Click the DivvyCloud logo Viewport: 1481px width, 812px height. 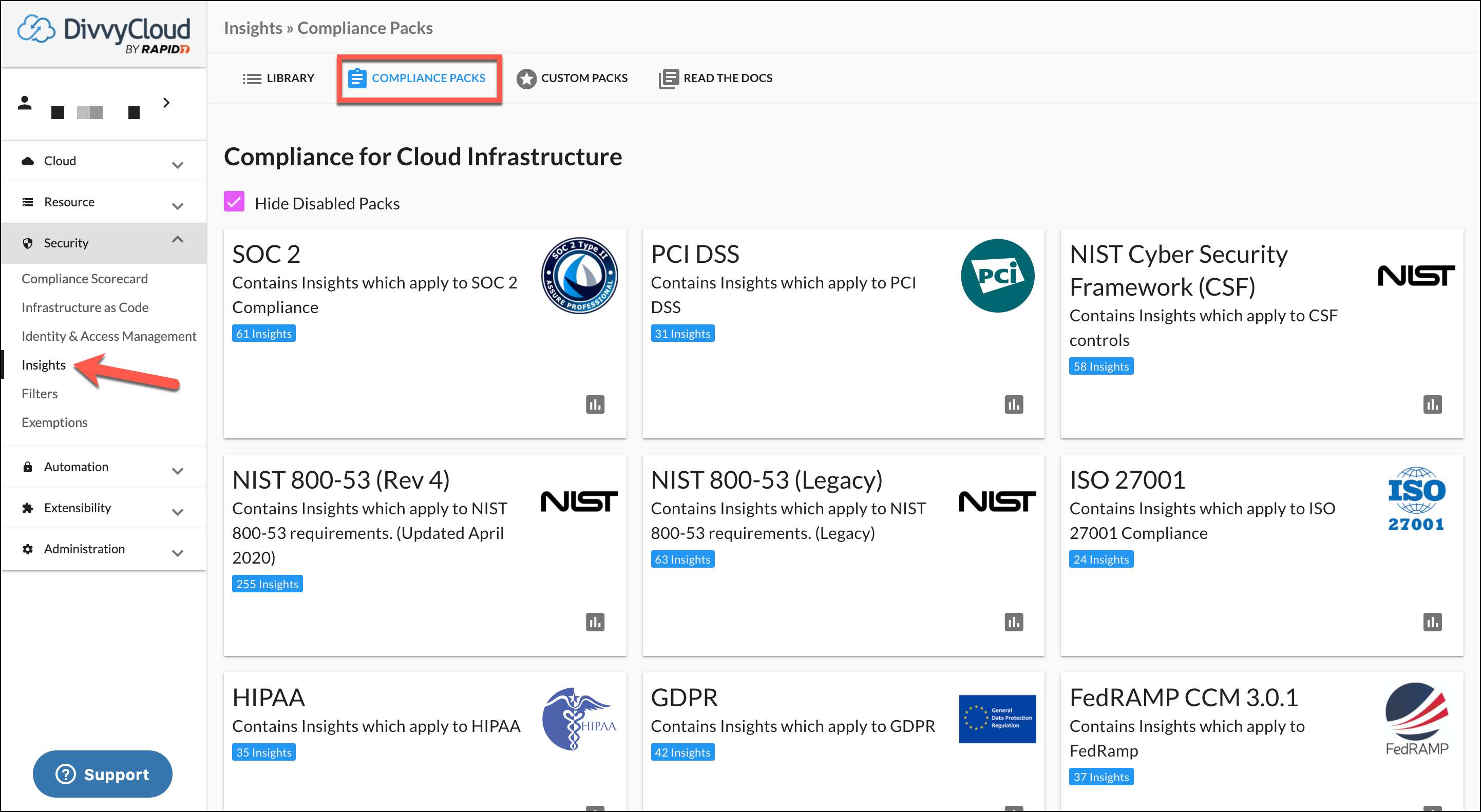pos(104,33)
